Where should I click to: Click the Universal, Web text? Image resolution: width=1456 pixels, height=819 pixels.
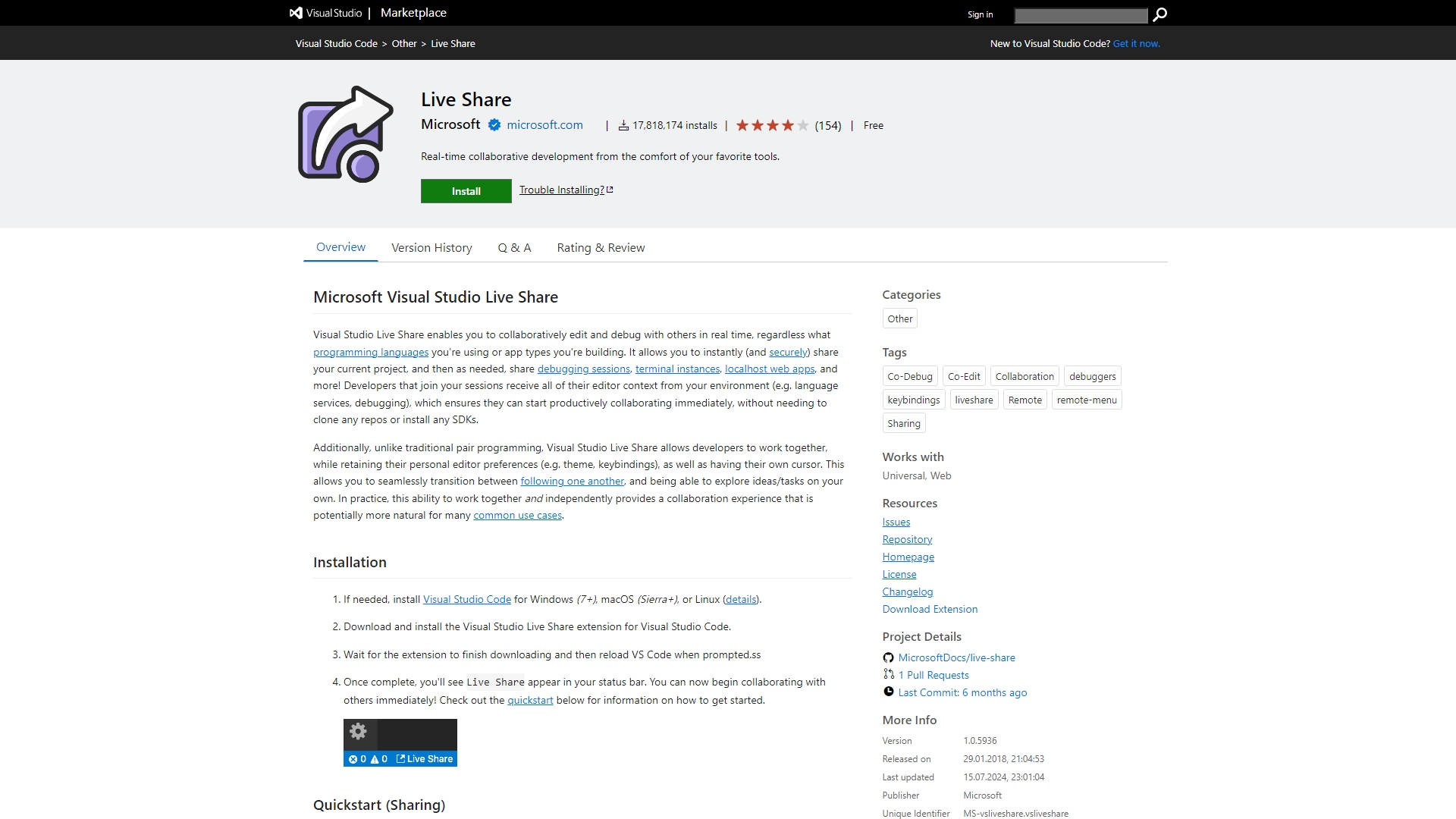[916, 475]
